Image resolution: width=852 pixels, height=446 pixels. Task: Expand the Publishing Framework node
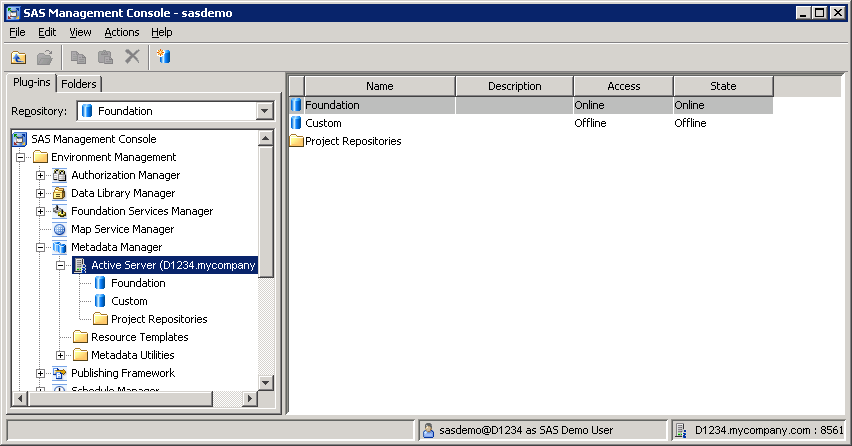[40, 373]
